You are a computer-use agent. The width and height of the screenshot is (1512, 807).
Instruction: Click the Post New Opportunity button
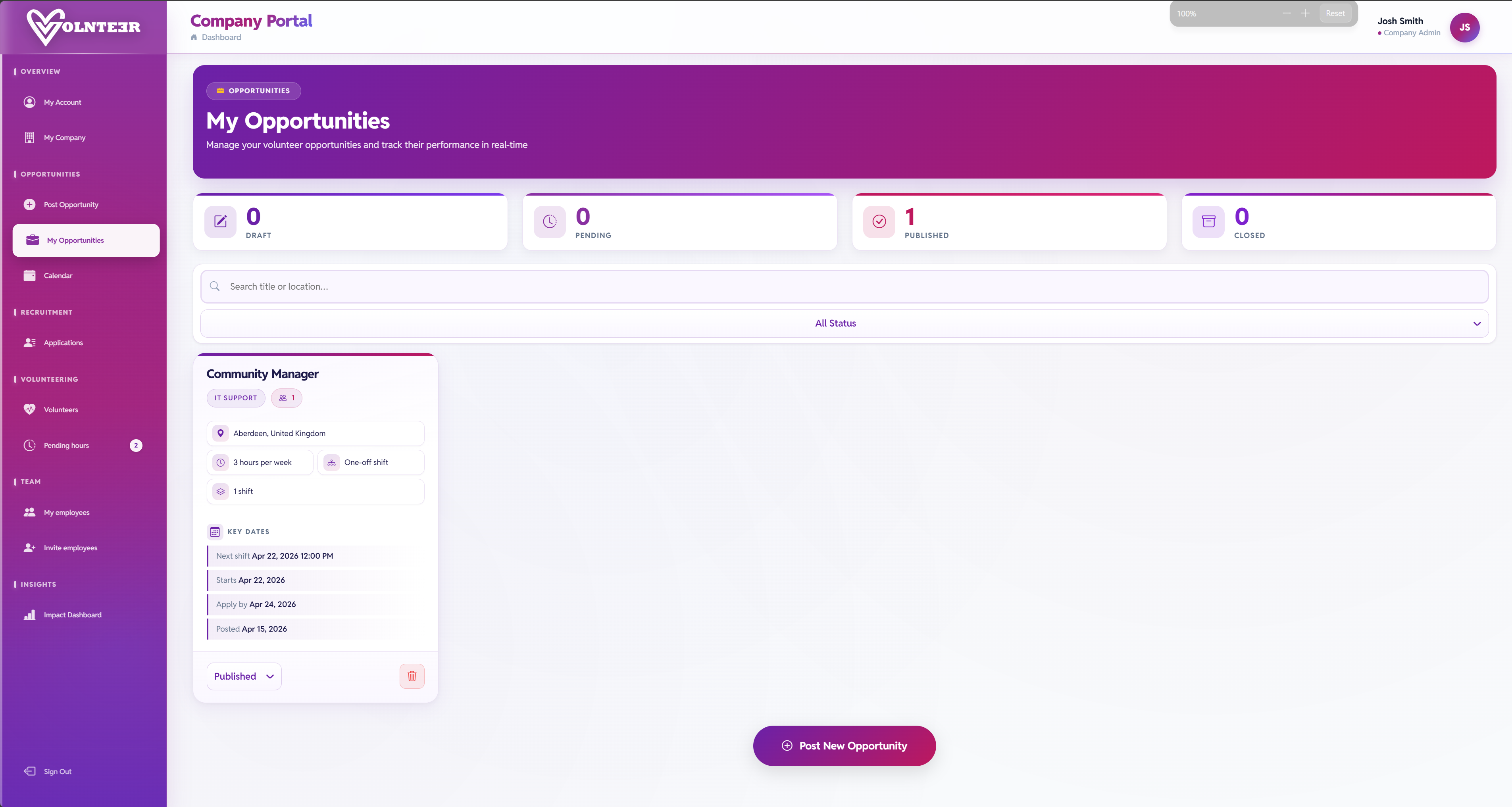(844, 746)
